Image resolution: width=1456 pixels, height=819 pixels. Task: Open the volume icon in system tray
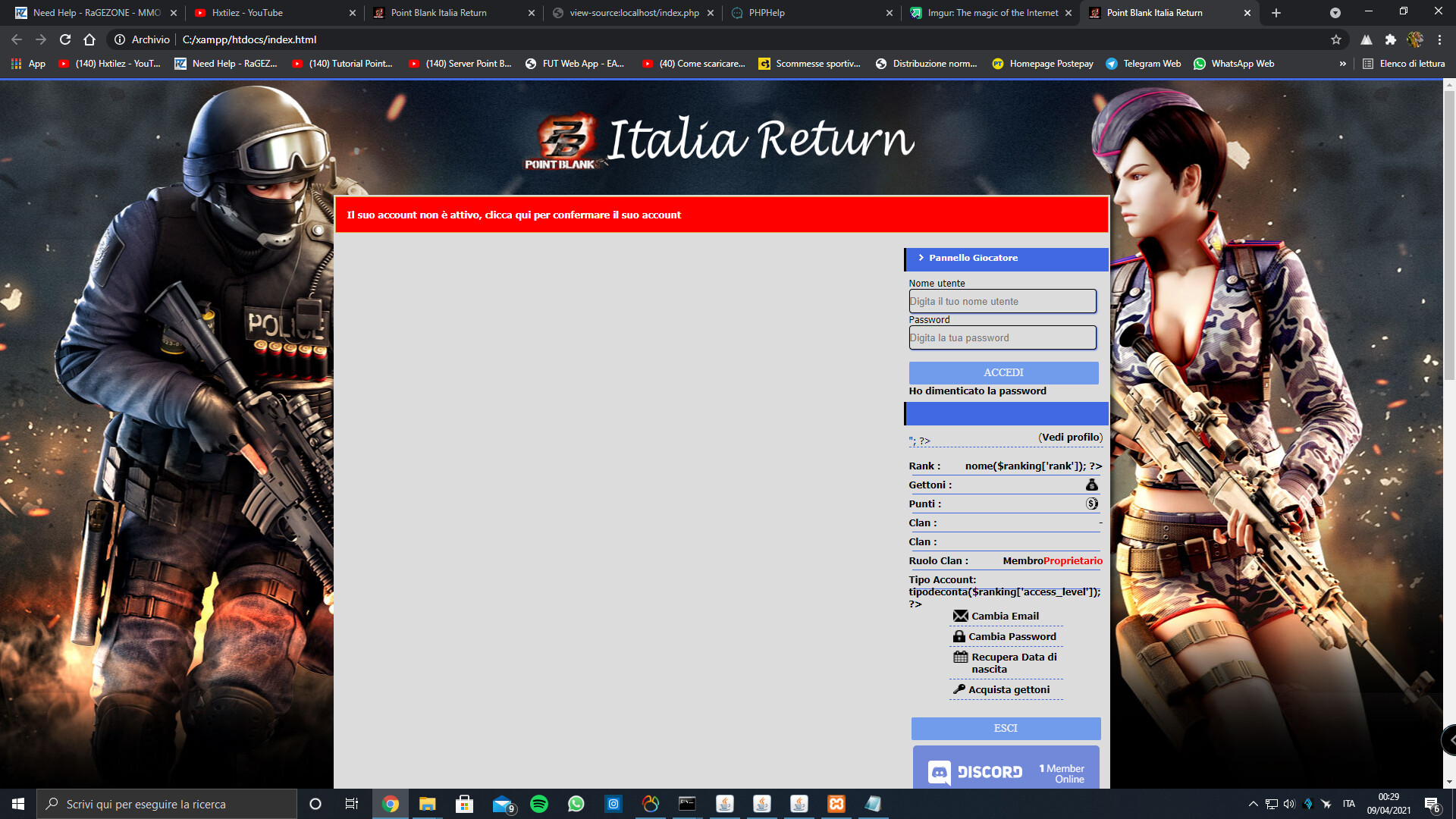[x=1289, y=804]
